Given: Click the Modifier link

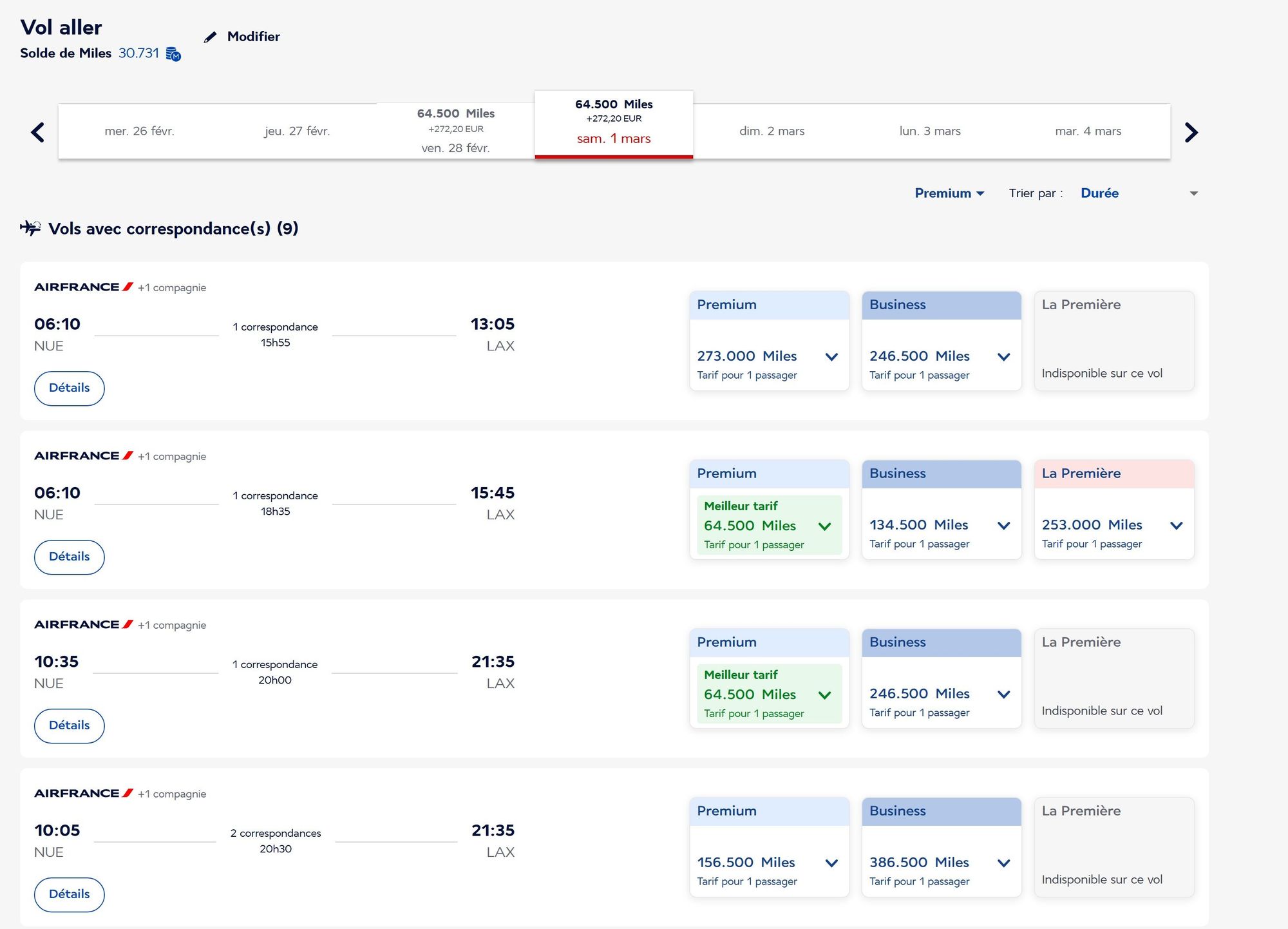Looking at the screenshot, I should pos(253,37).
